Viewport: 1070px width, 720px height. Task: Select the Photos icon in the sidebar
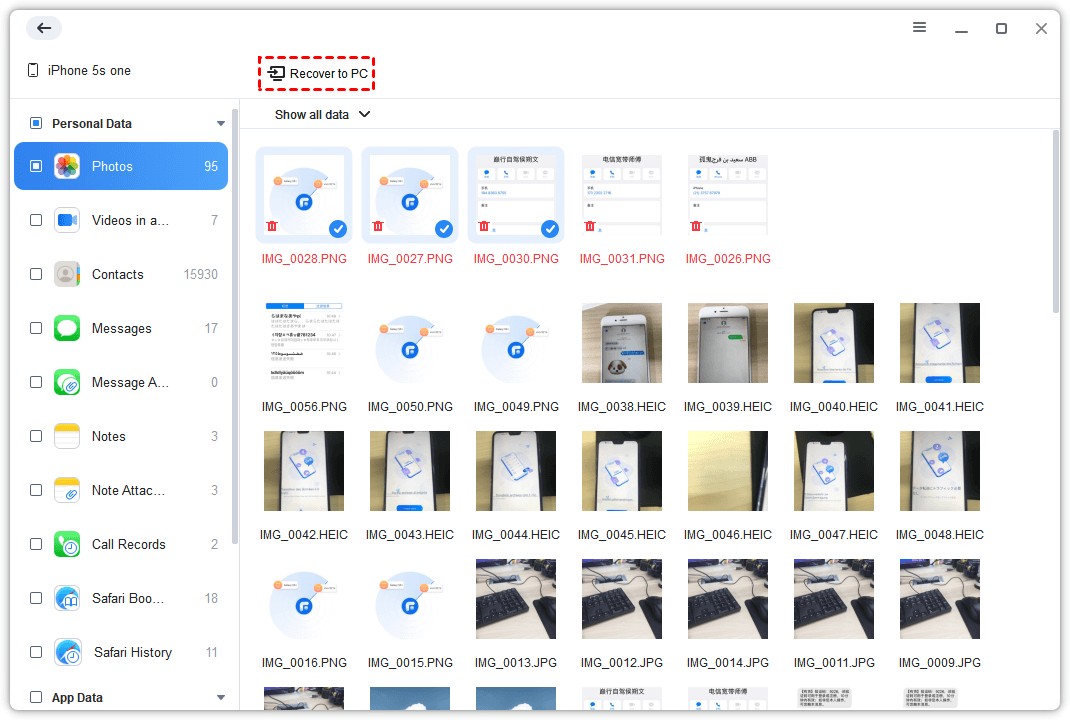coord(66,165)
